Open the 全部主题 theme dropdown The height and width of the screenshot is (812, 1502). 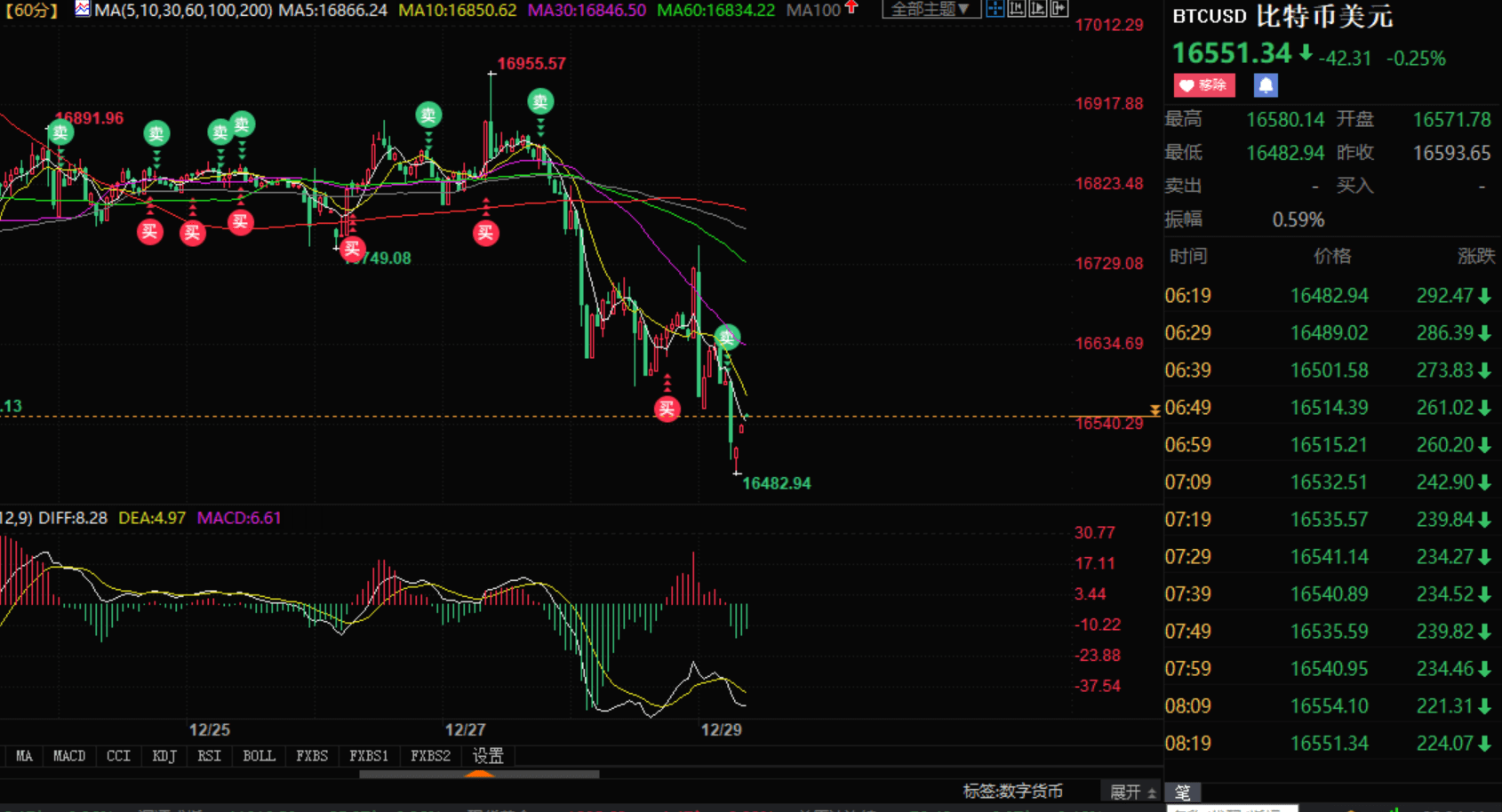(930, 9)
